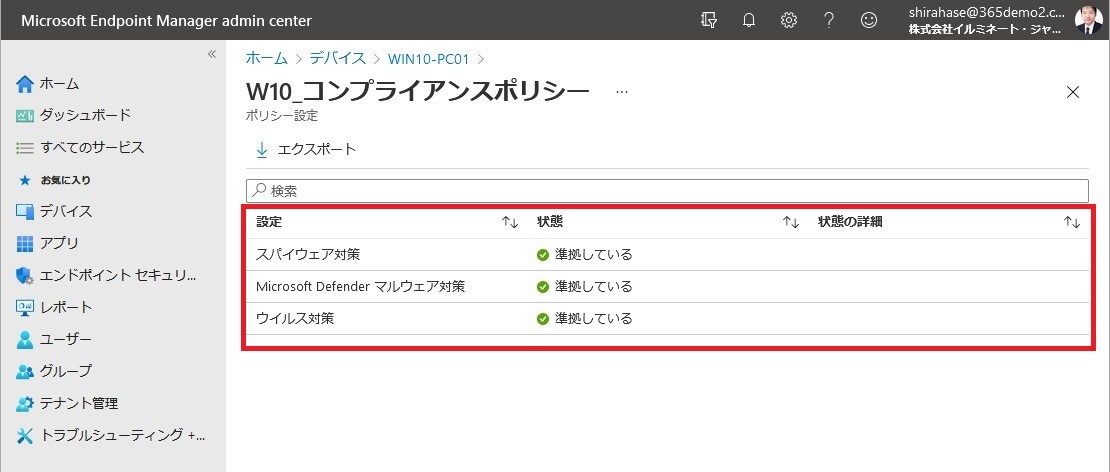This screenshot has width=1110, height=472.
Task: Click the Reports icon in sidebar
Action: [x=25, y=308]
